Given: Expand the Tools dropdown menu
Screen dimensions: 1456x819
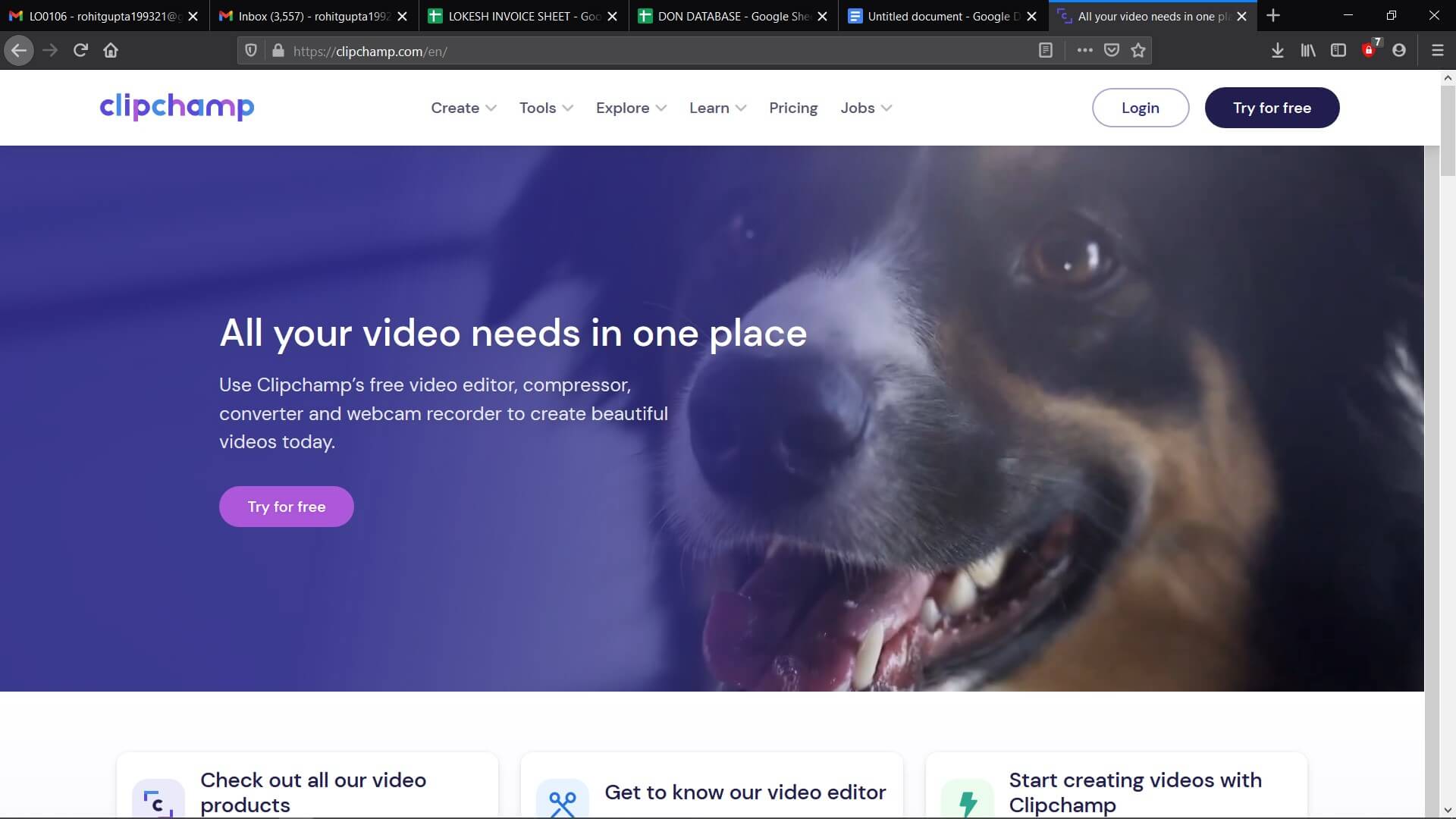Looking at the screenshot, I should point(546,108).
